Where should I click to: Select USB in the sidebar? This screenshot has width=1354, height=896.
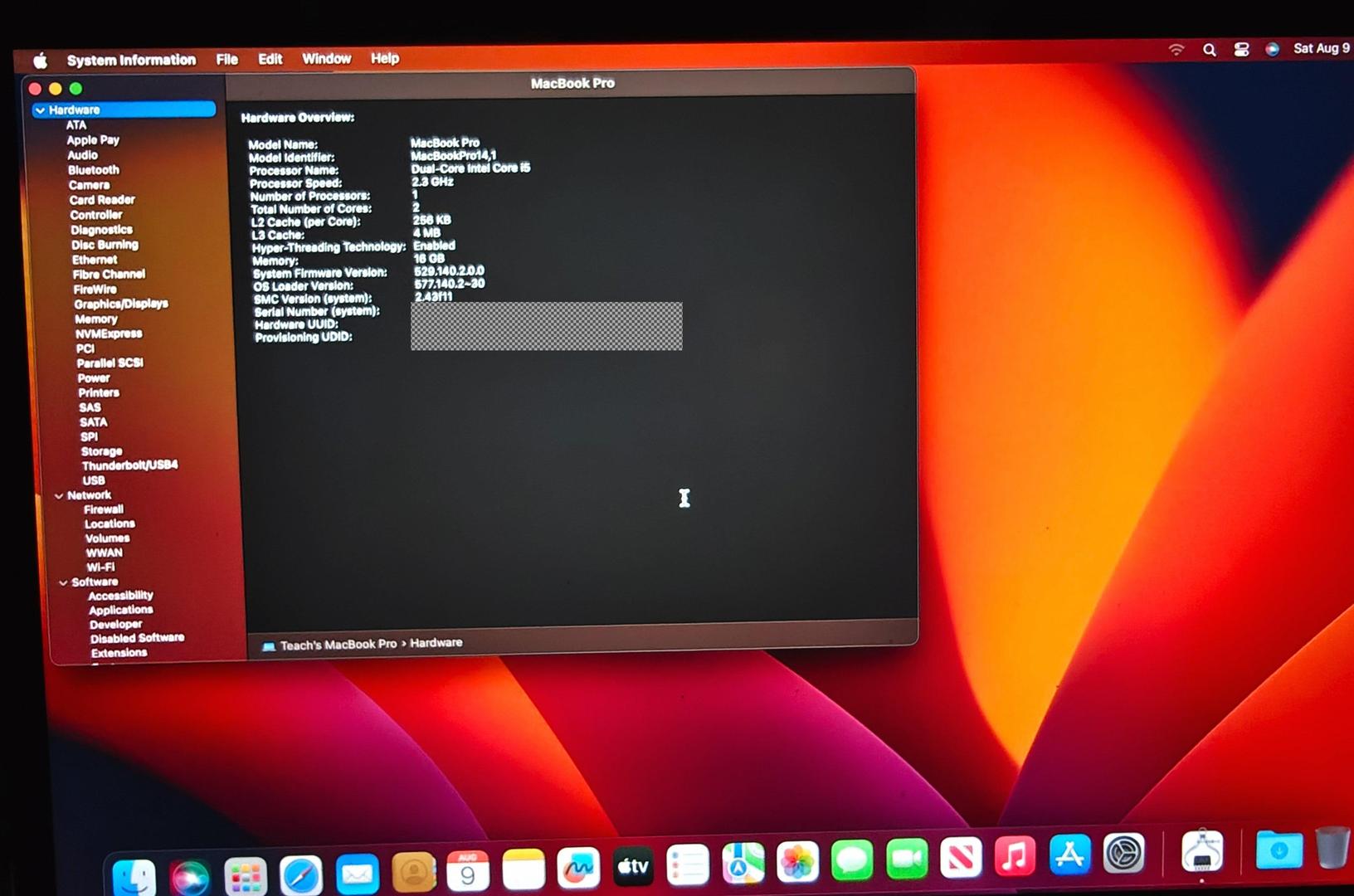click(94, 480)
